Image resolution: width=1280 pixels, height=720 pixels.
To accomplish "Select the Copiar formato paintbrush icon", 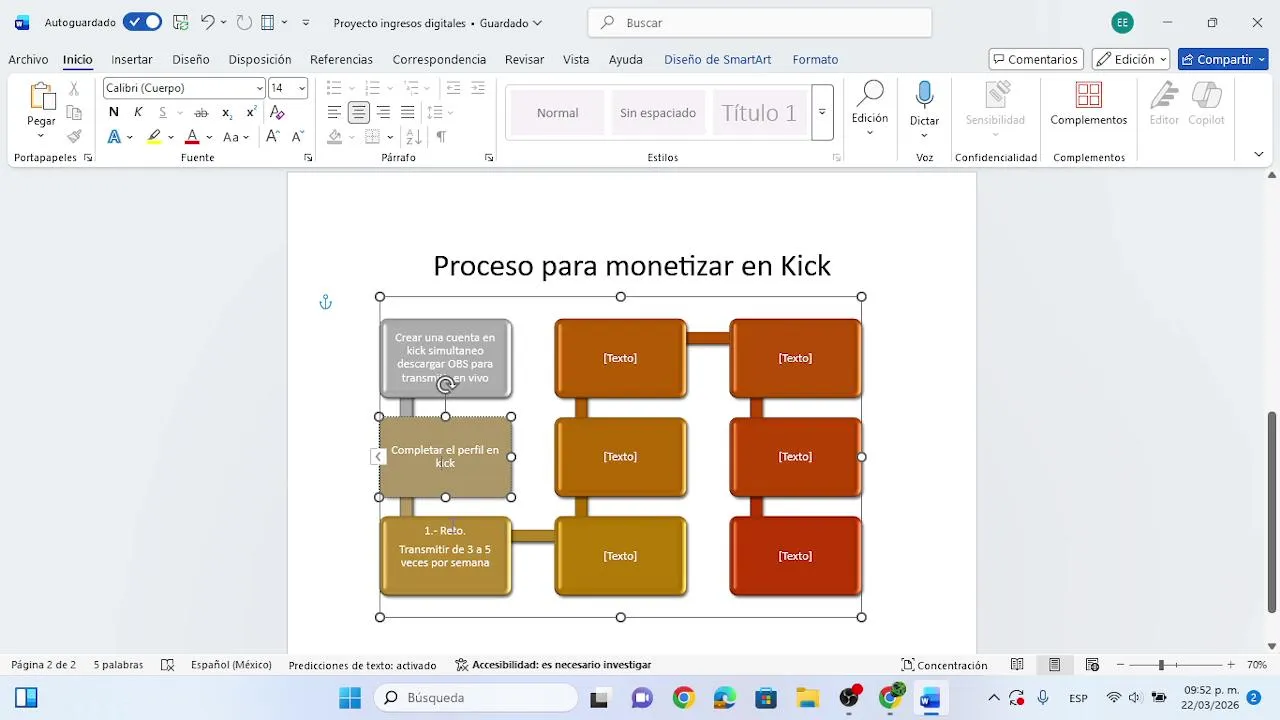I will tap(74, 136).
